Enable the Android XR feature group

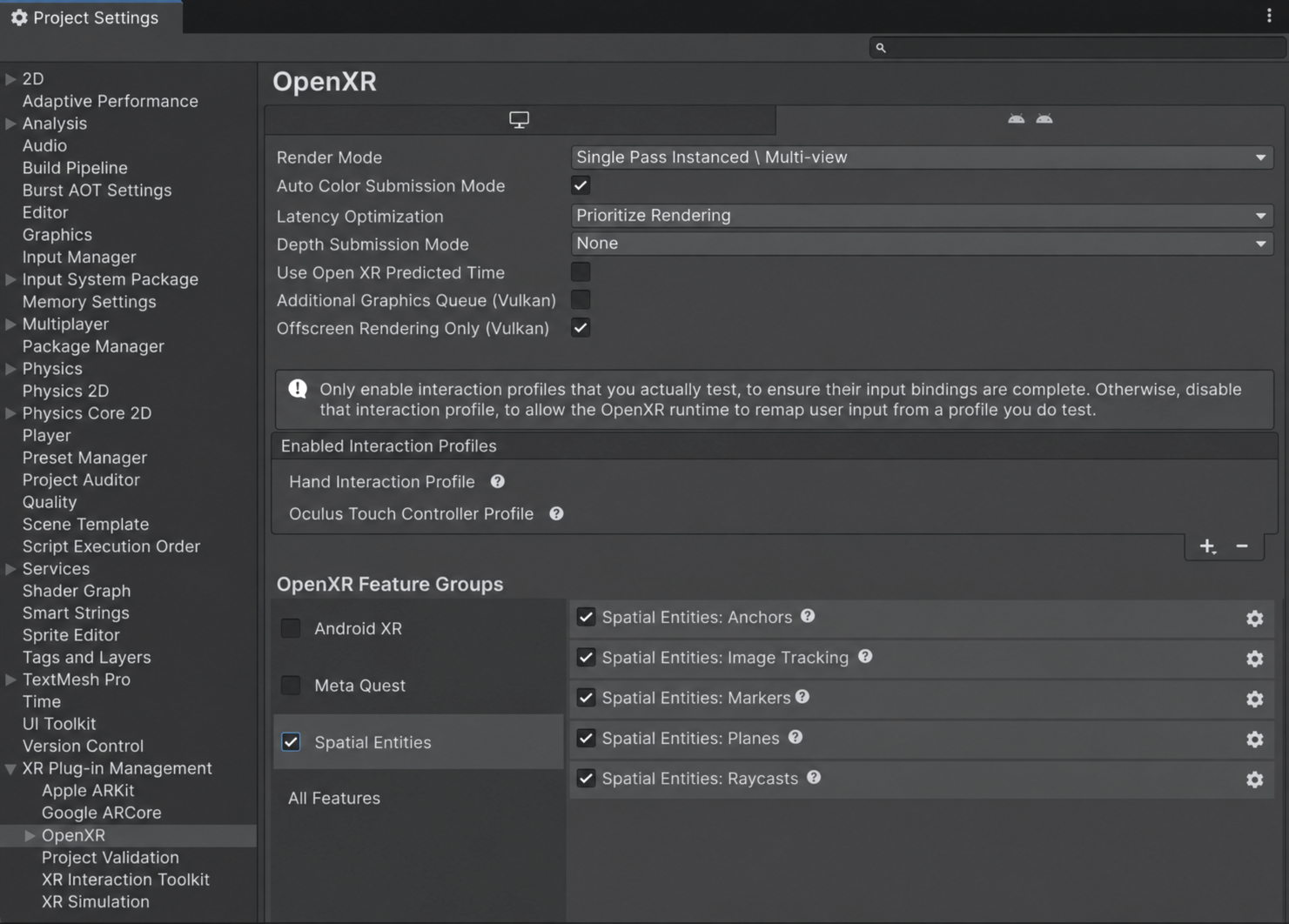[291, 628]
